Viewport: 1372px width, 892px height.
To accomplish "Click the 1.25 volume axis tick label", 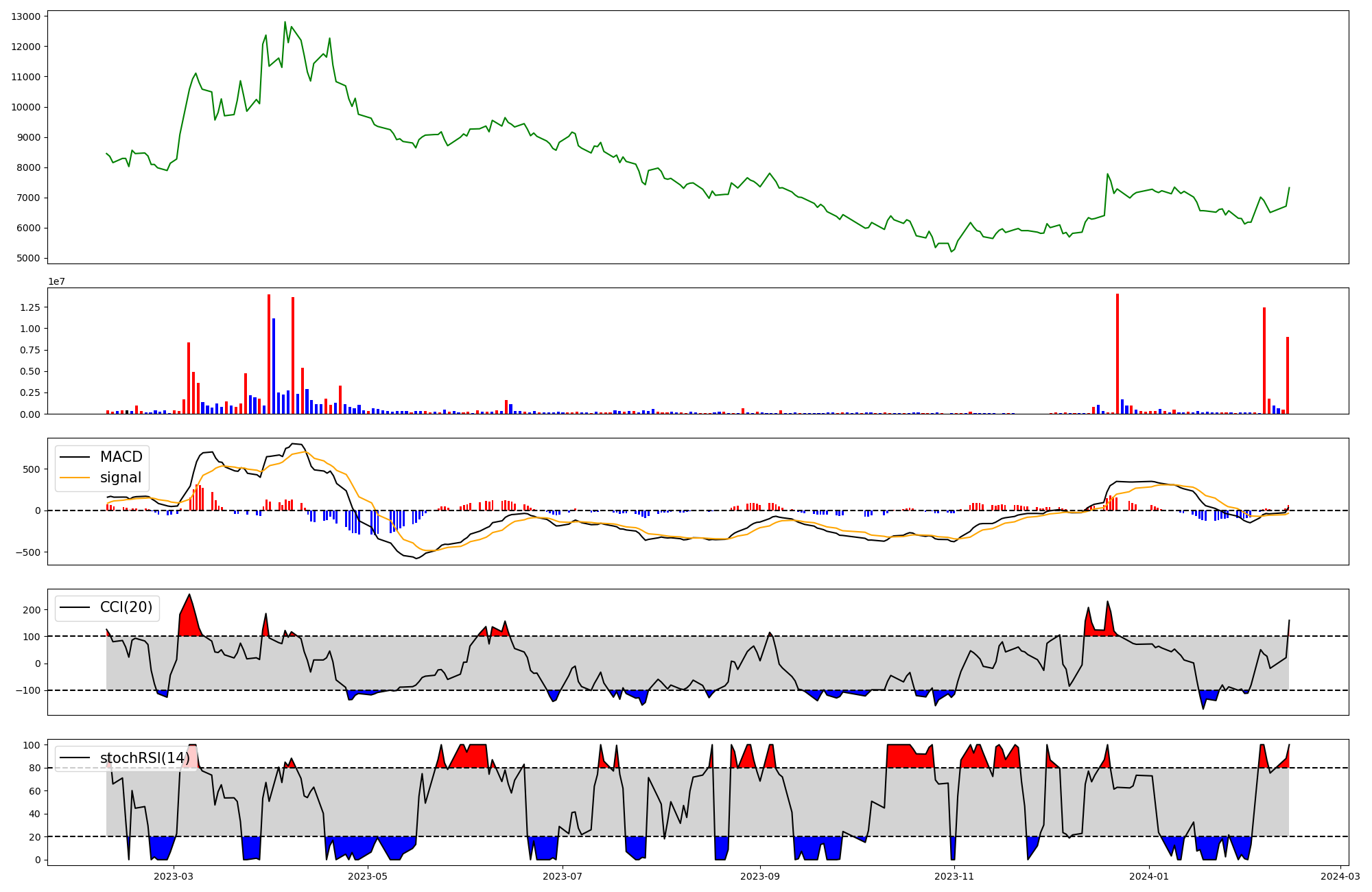I will coord(29,307).
